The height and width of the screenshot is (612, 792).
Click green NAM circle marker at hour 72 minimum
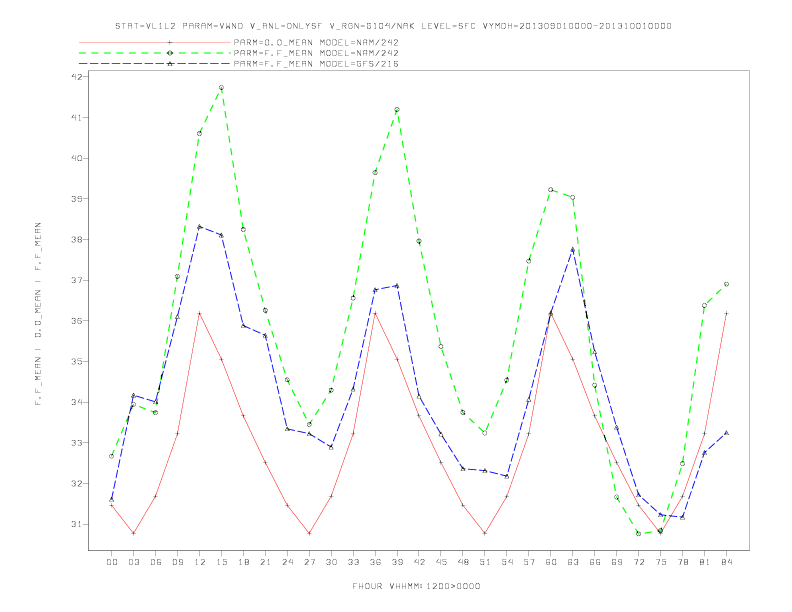click(638, 533)
